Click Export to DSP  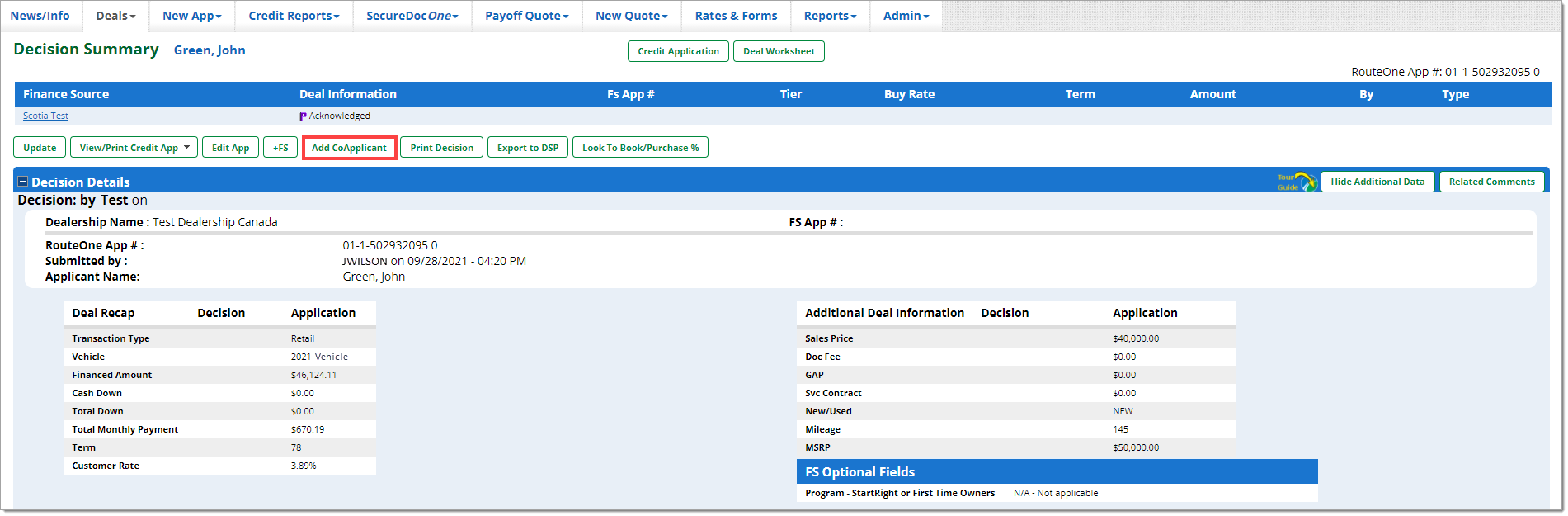click(527, 148)
